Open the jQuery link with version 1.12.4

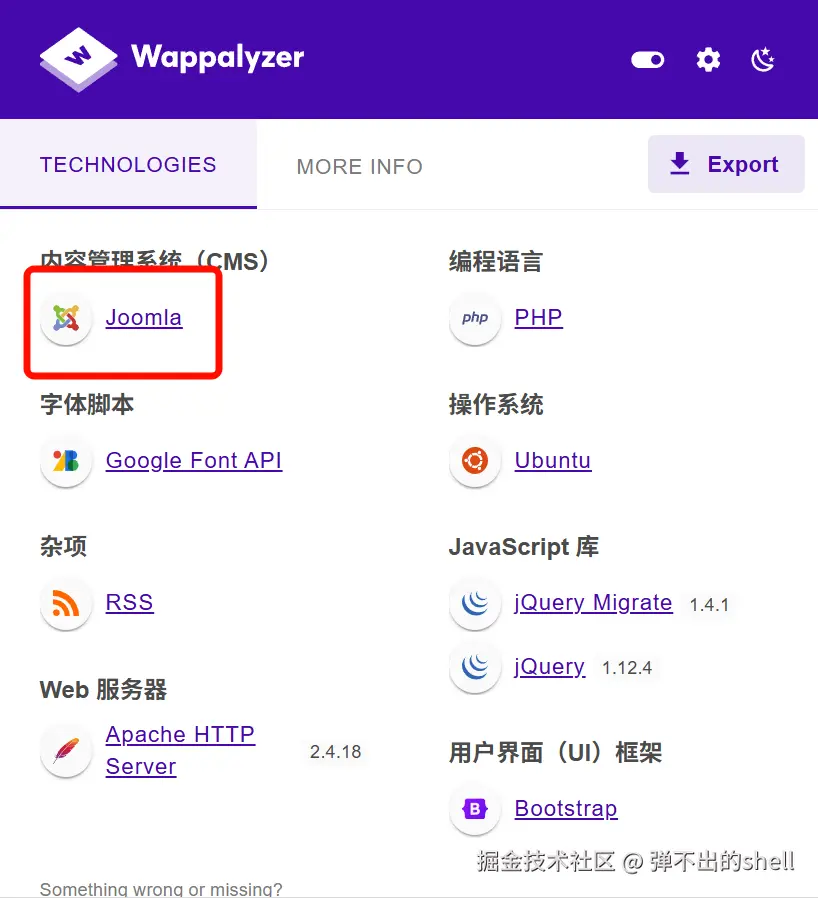click(x=549, y=667)
